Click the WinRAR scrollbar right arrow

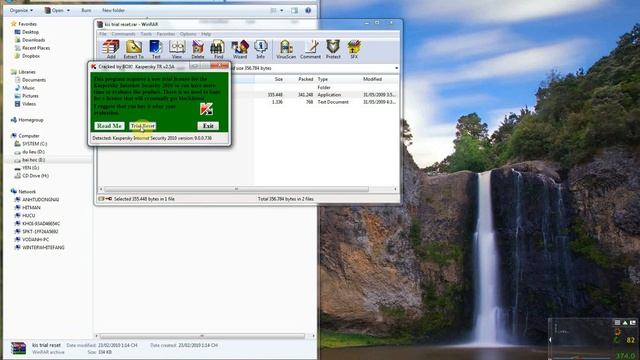click(395, 189)
